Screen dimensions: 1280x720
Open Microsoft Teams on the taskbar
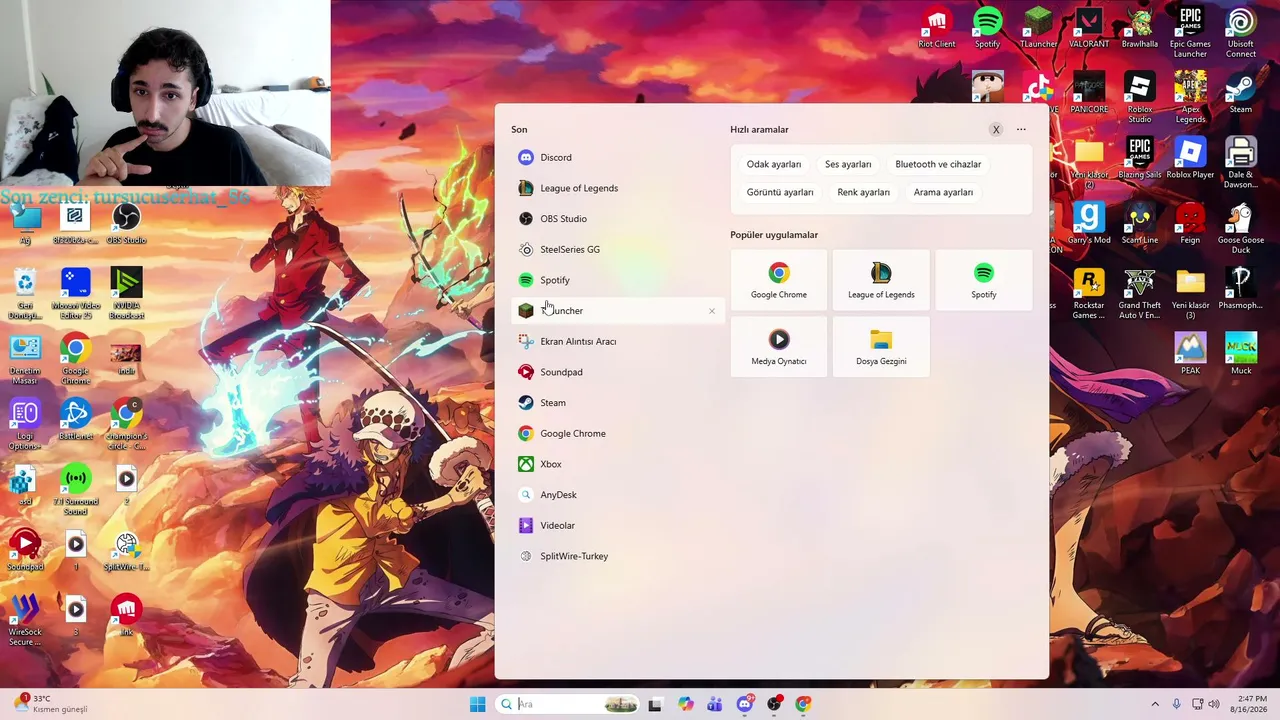[x=714, y=704]
